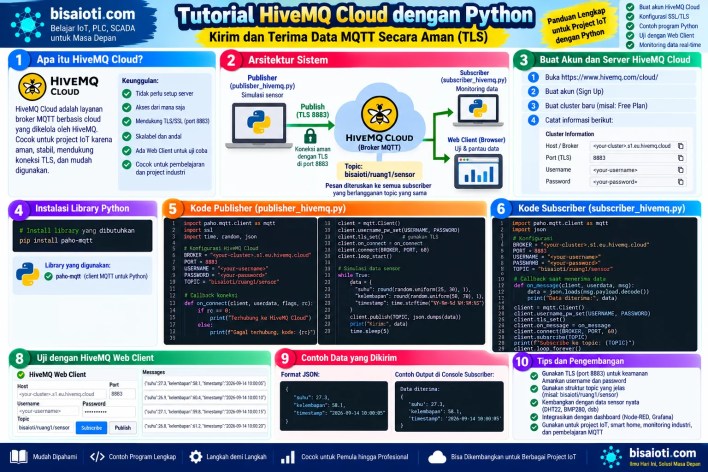
Task: Click the checkmark beside 'Ada Web Client untuk uji coba'
Action: [x=127, y=150]
